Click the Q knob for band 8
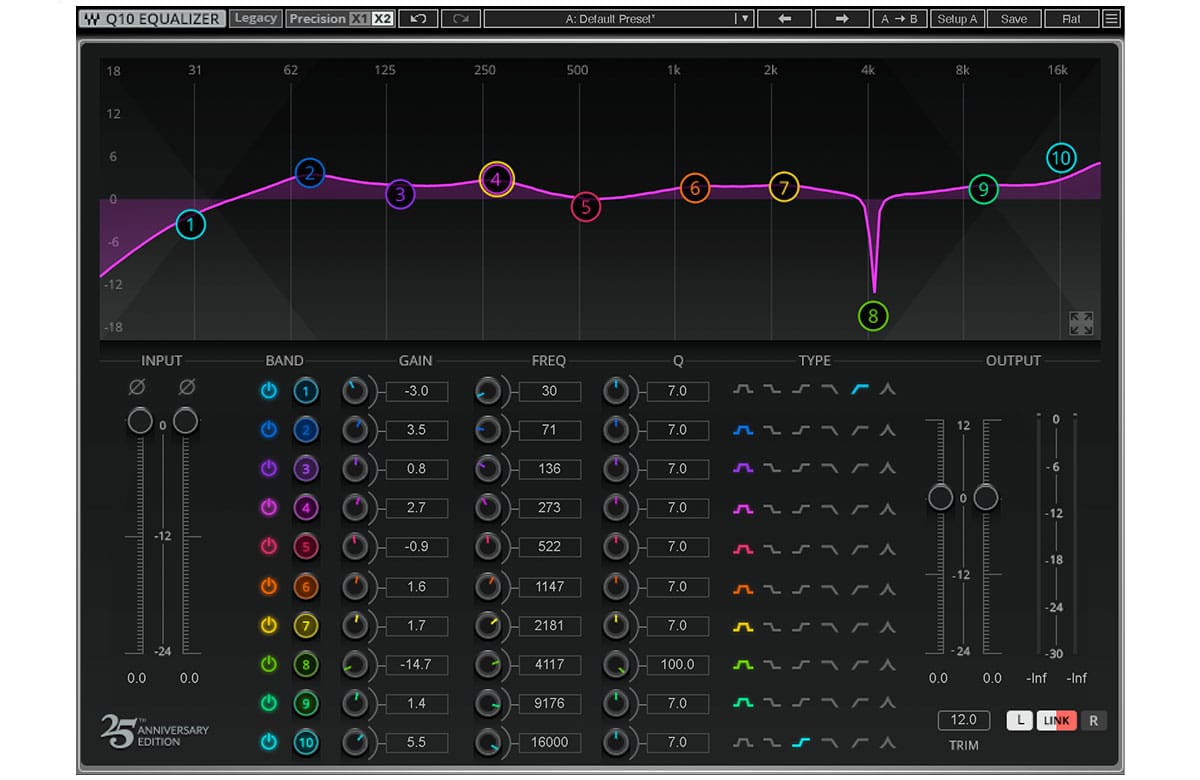1200x780 pixels. 617,664
